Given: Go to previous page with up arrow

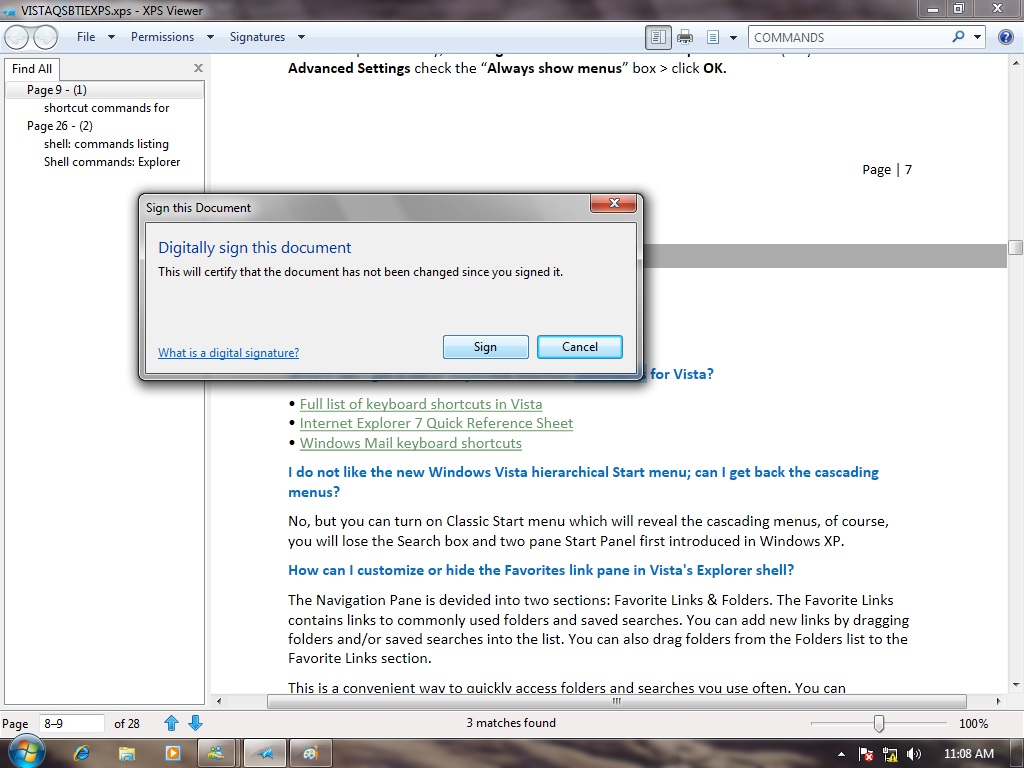Looking at the screenshot, I should (x=171, y=723).
